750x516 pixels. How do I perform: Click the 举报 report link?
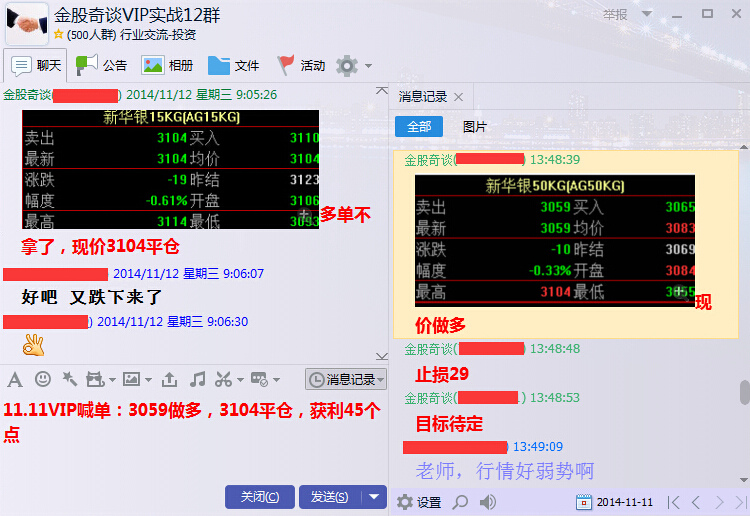(x=615, y=14)
